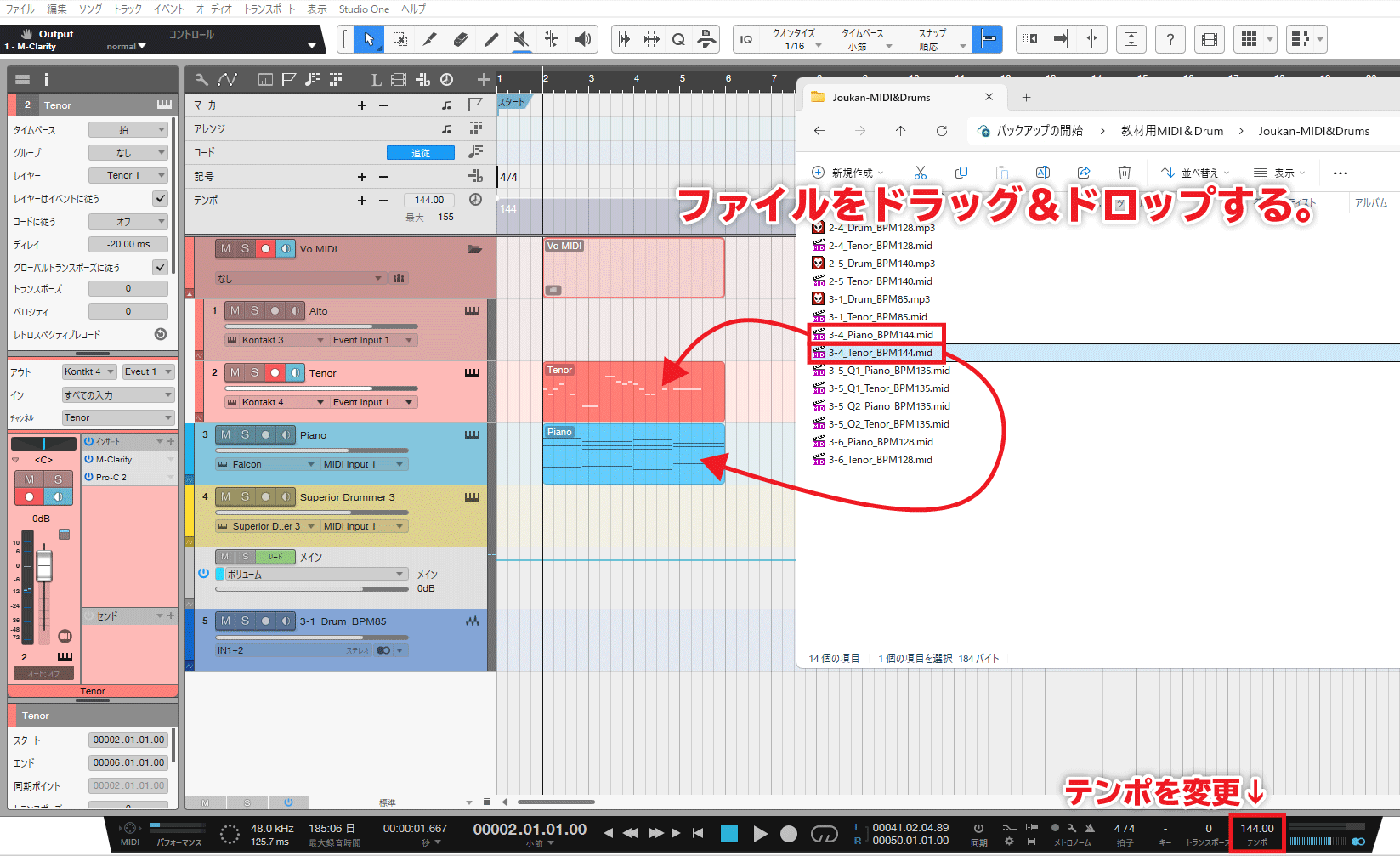Click the wrench track settings icon
Screen dimensions: 1400x856
click(201, 80)
